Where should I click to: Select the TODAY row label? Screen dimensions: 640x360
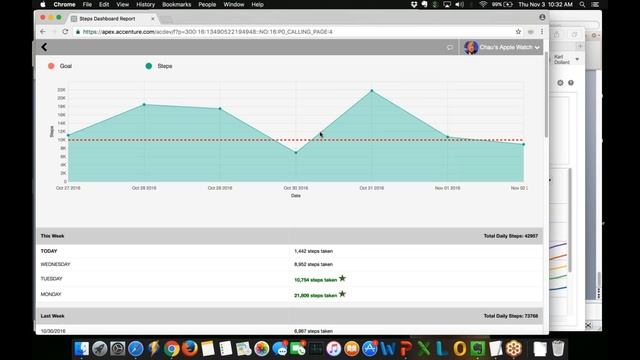click(x=49, y=251)
